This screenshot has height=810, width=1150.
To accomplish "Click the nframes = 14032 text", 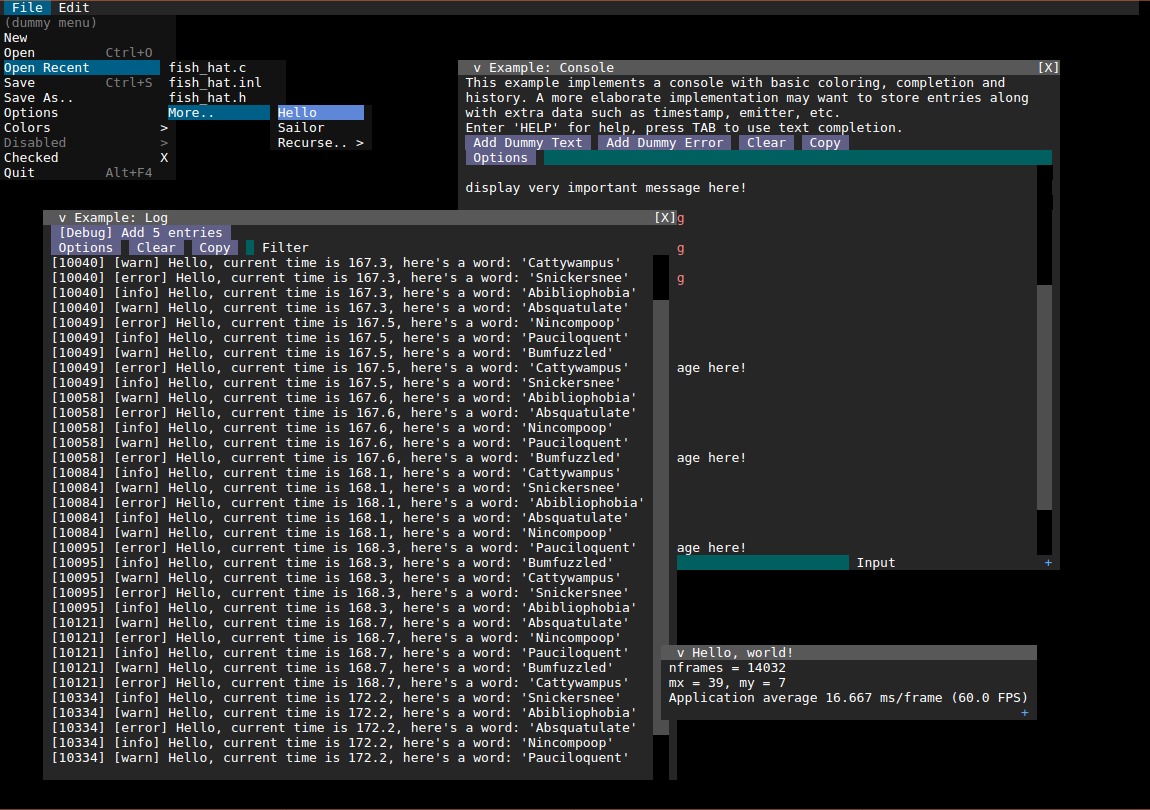I will pyautogui.click(x=727, y=668).
